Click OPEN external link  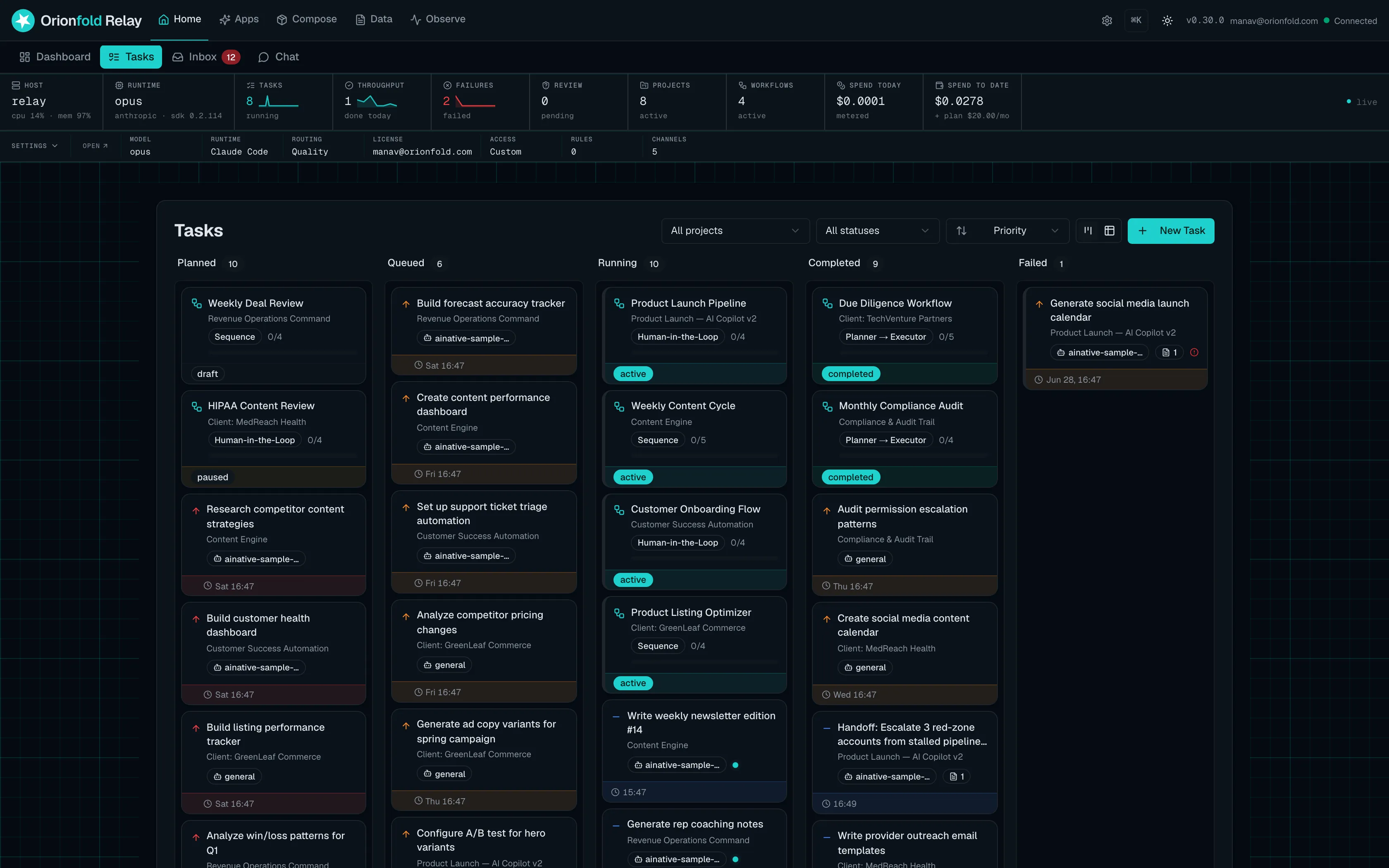95,146
